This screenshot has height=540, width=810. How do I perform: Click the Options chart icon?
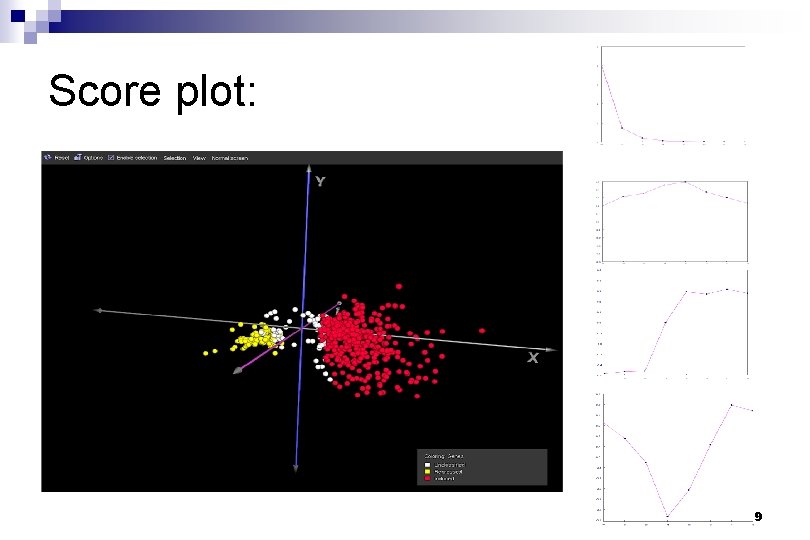pos(77,158)
